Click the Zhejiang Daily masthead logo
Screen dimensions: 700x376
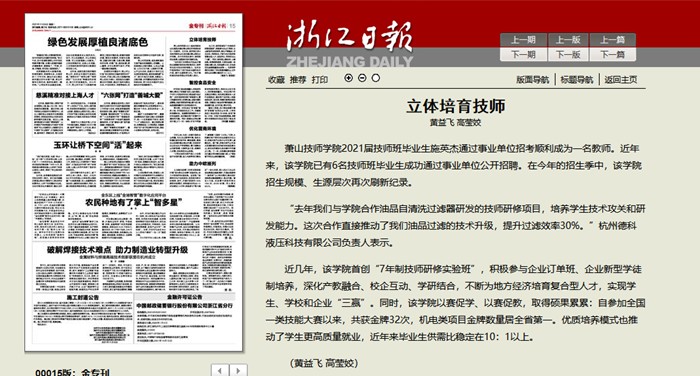tap(349, 44)
